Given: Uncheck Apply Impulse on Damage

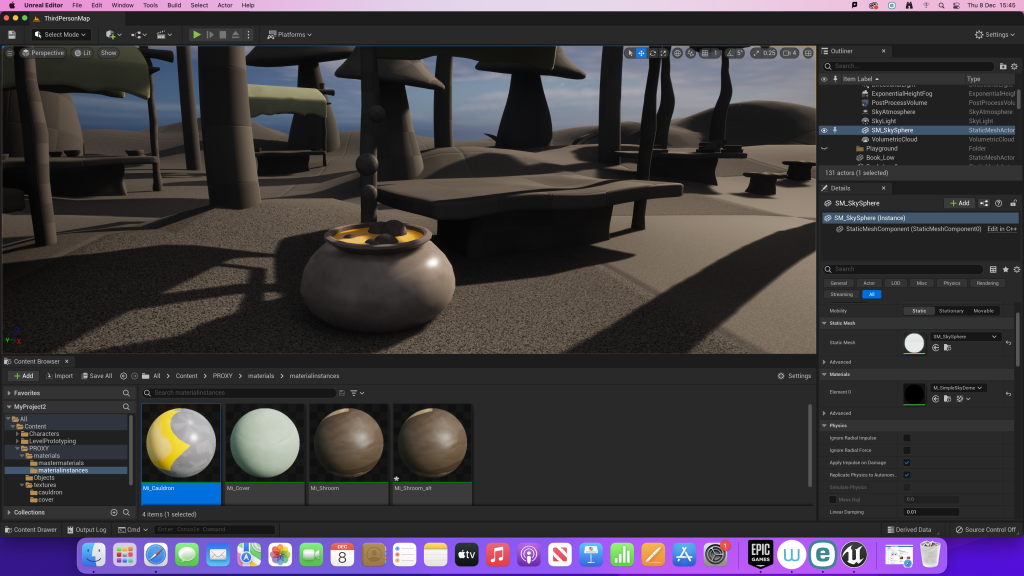Looking at the screenshot, I should (x=906, y=462).
